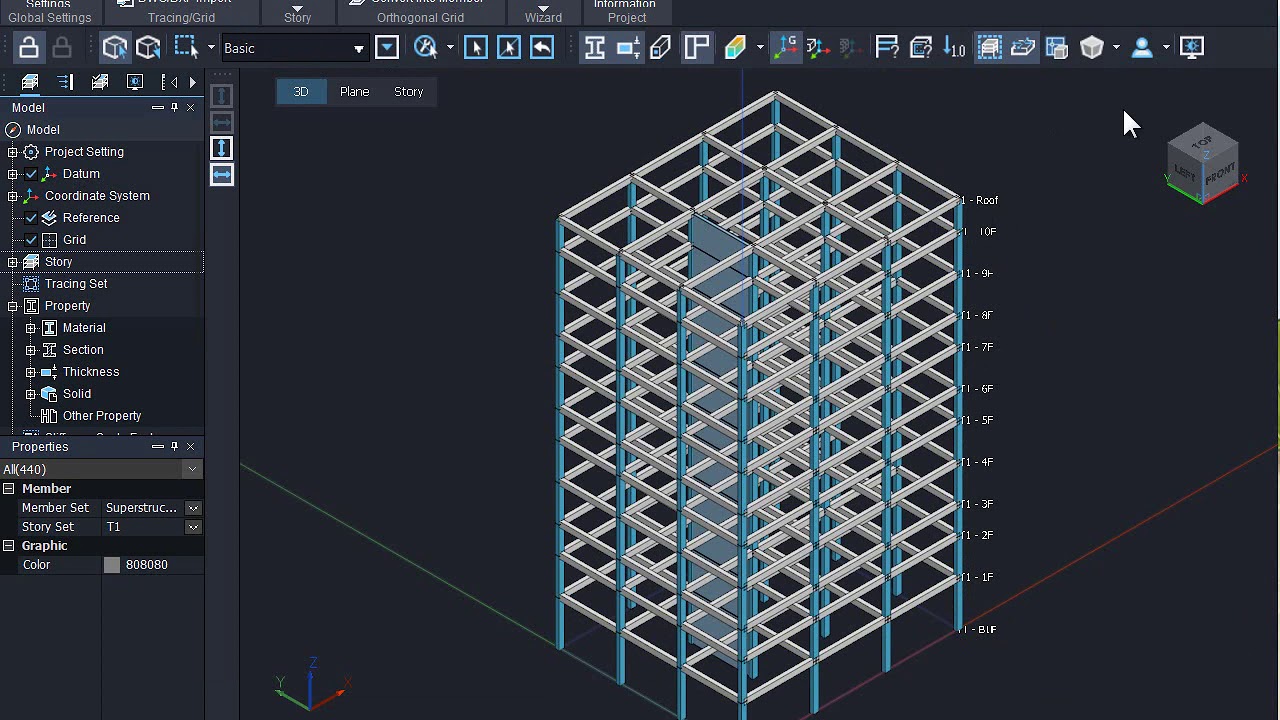1280x720 pixels.
Task: Activate the dashed rectangle window select tool
Action: (x=186, y=47)
